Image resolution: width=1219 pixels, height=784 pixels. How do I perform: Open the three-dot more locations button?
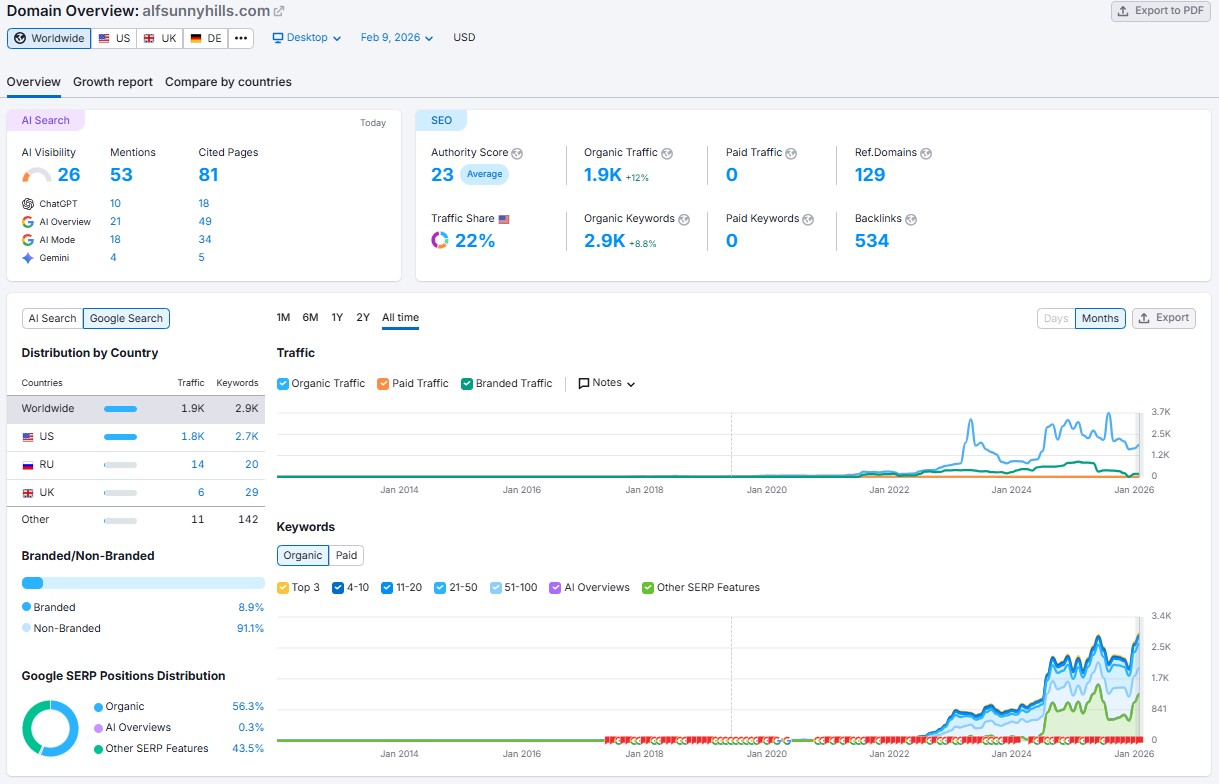click(240, 37)
